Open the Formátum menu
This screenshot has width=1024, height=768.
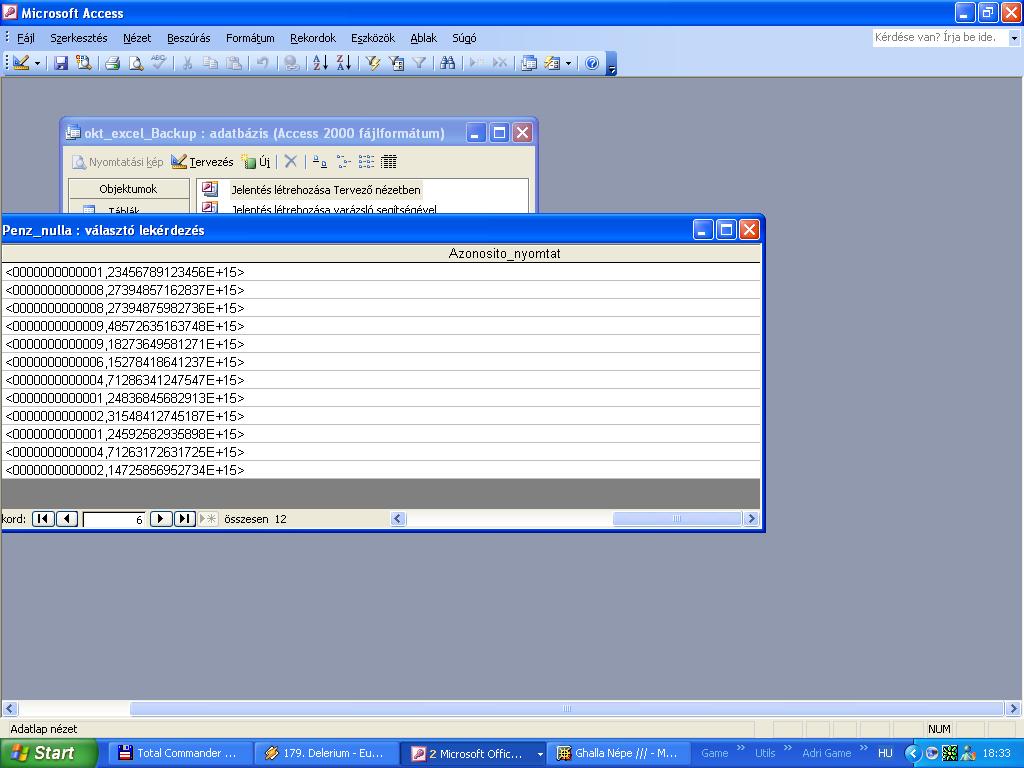point(250,38)
